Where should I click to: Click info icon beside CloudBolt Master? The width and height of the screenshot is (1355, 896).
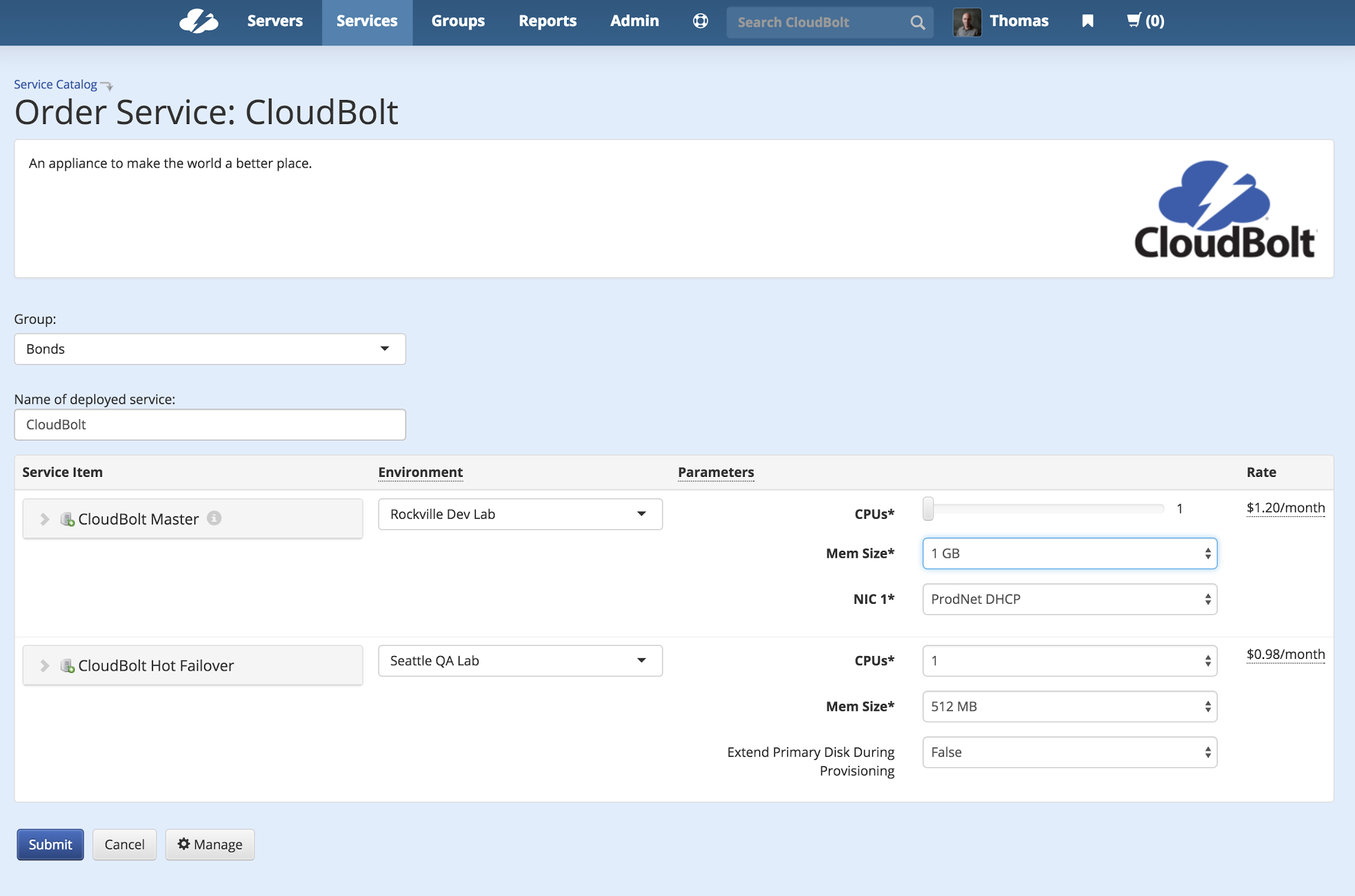(x=214, y=518)
